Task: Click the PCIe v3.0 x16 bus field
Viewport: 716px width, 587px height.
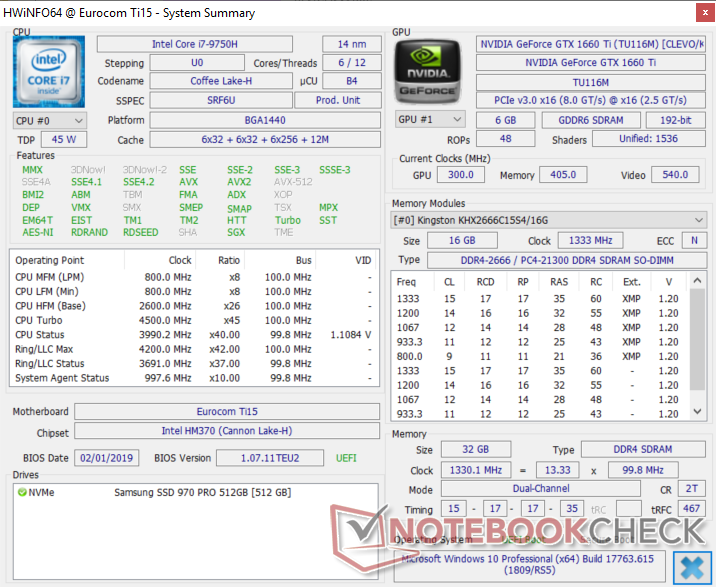Action: 591,100
